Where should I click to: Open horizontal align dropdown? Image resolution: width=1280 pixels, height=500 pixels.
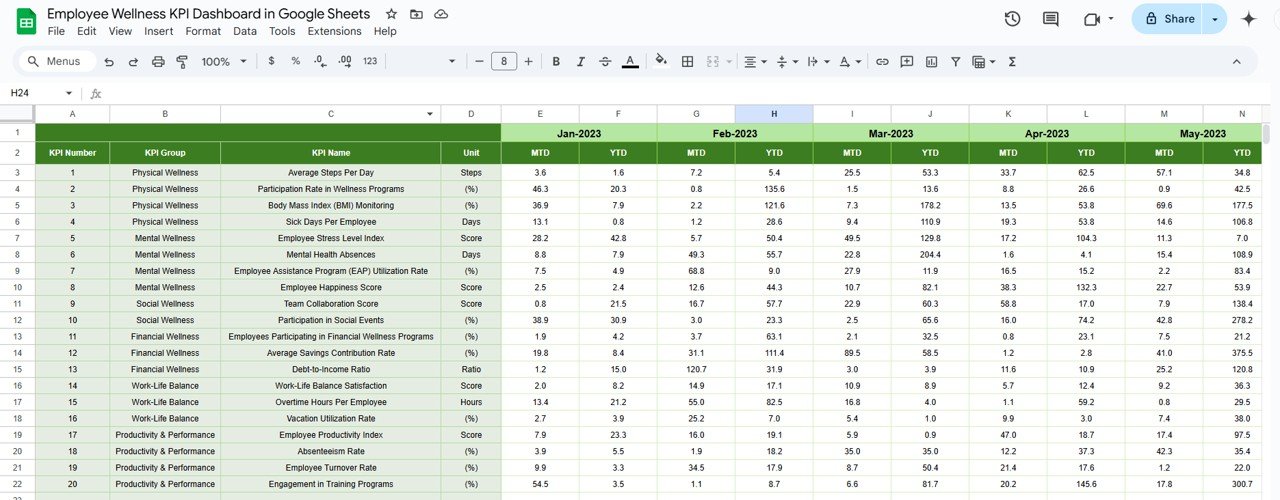pos(756,62)
